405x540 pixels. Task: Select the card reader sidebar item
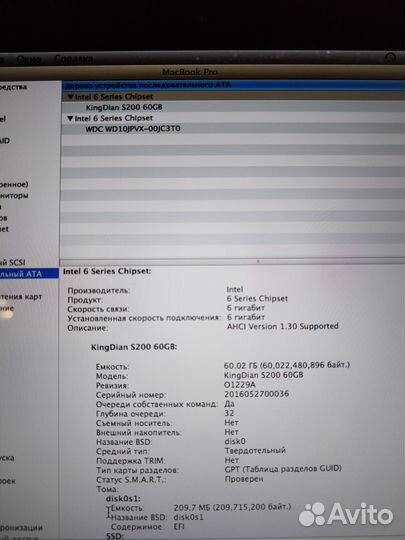coord(21,297)
